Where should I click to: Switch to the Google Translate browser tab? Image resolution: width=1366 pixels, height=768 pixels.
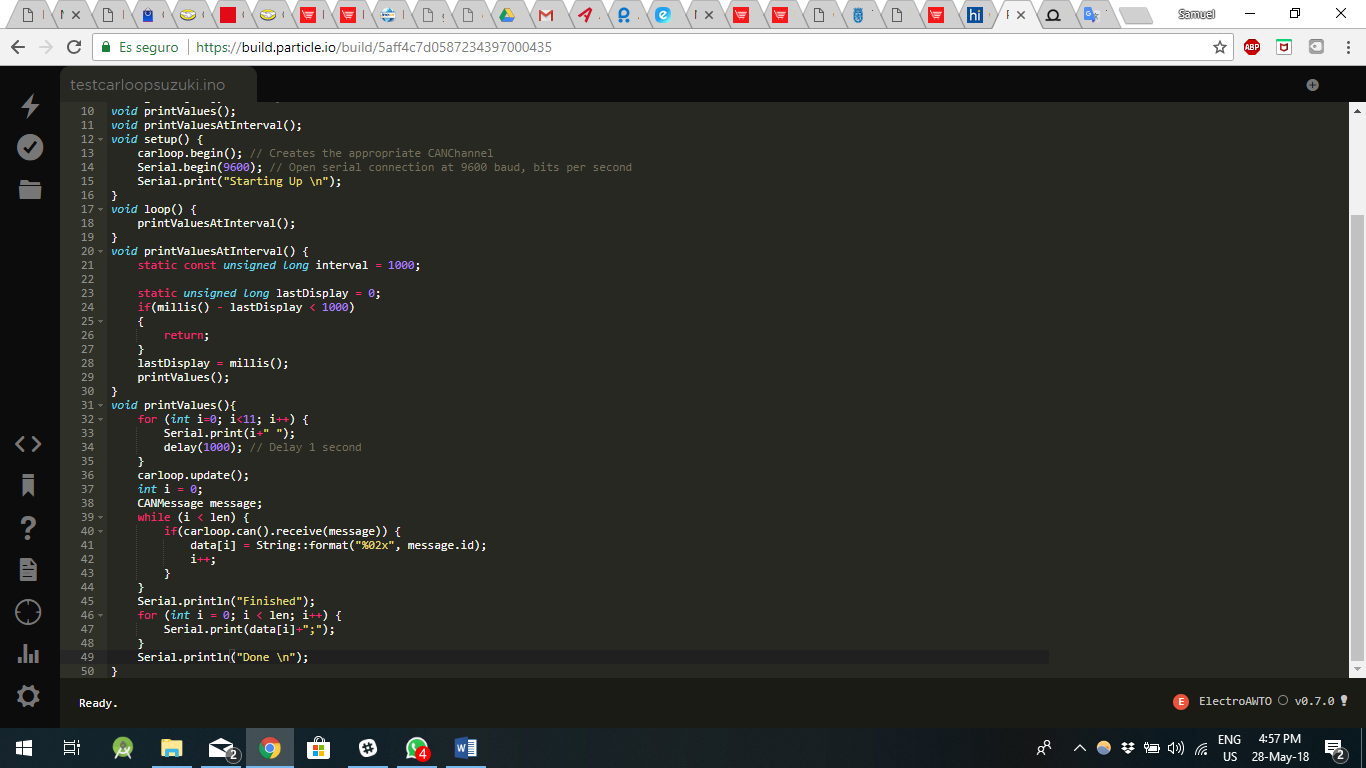click(1092, 15)
